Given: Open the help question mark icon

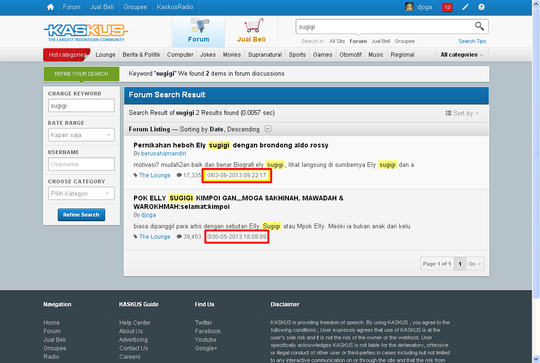Looking at the screenshot, I should click(x=481, y=7).
